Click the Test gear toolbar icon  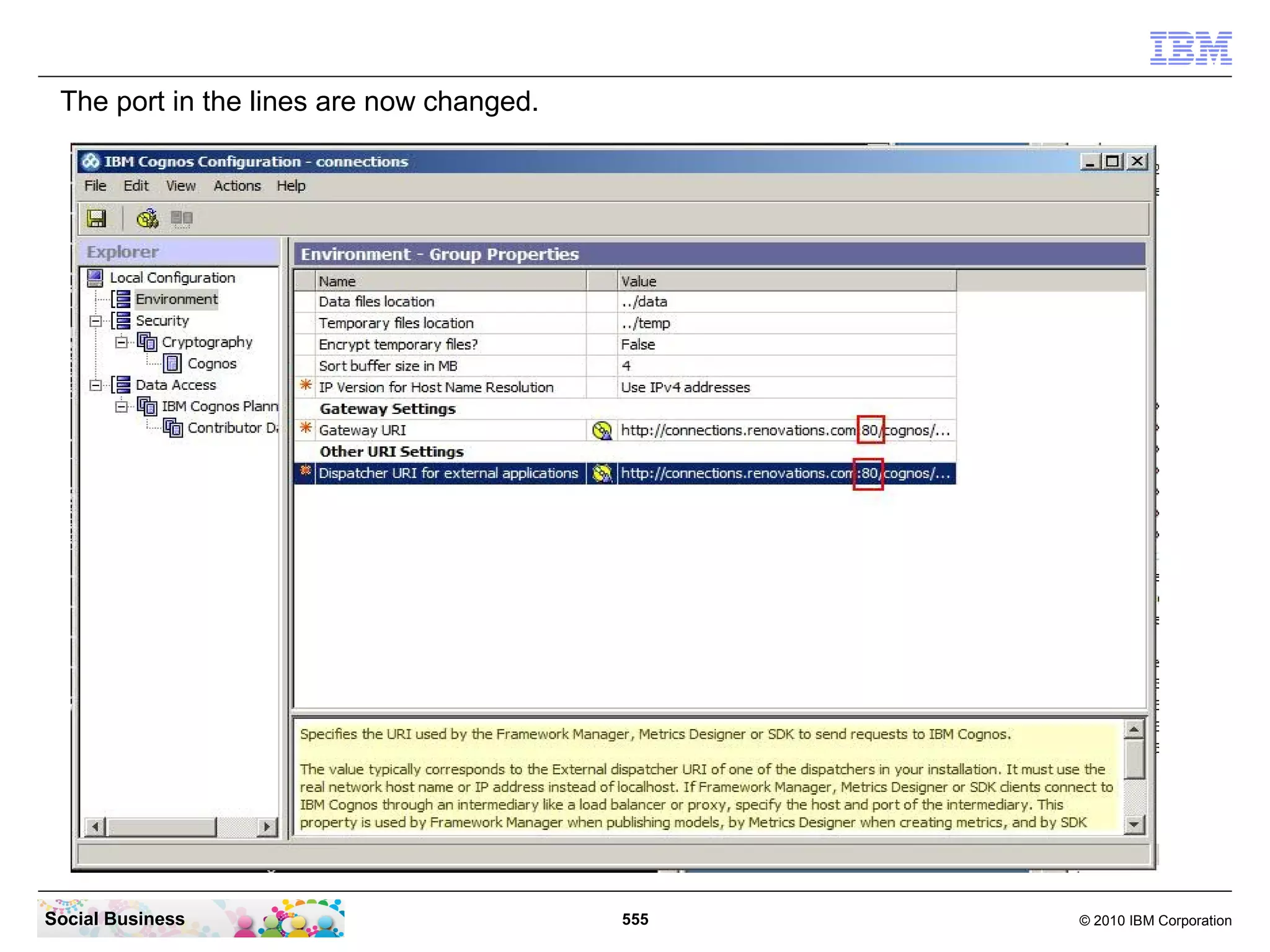[147, 218]
